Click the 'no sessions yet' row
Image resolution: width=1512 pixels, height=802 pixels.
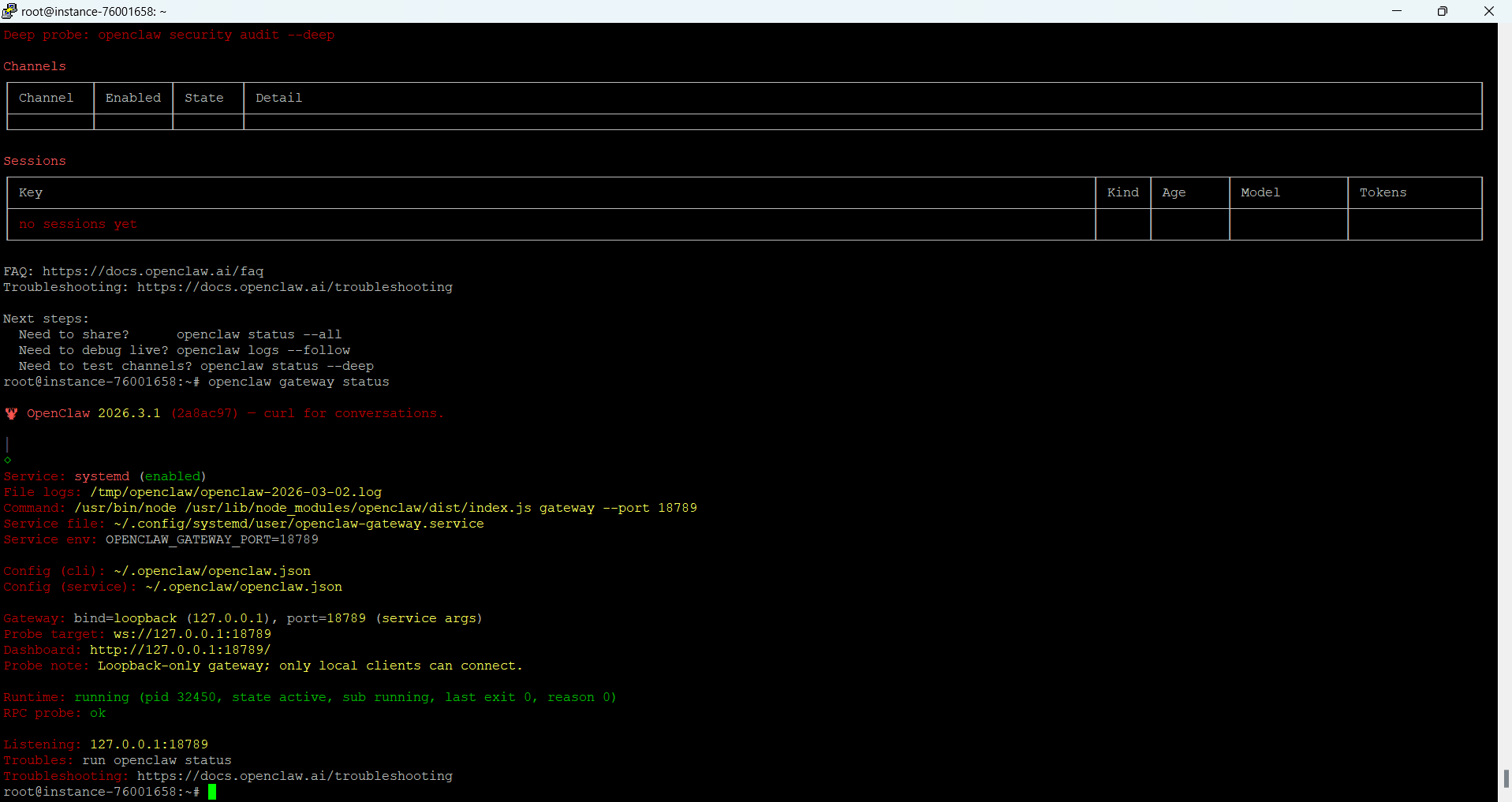pos(78,224)
